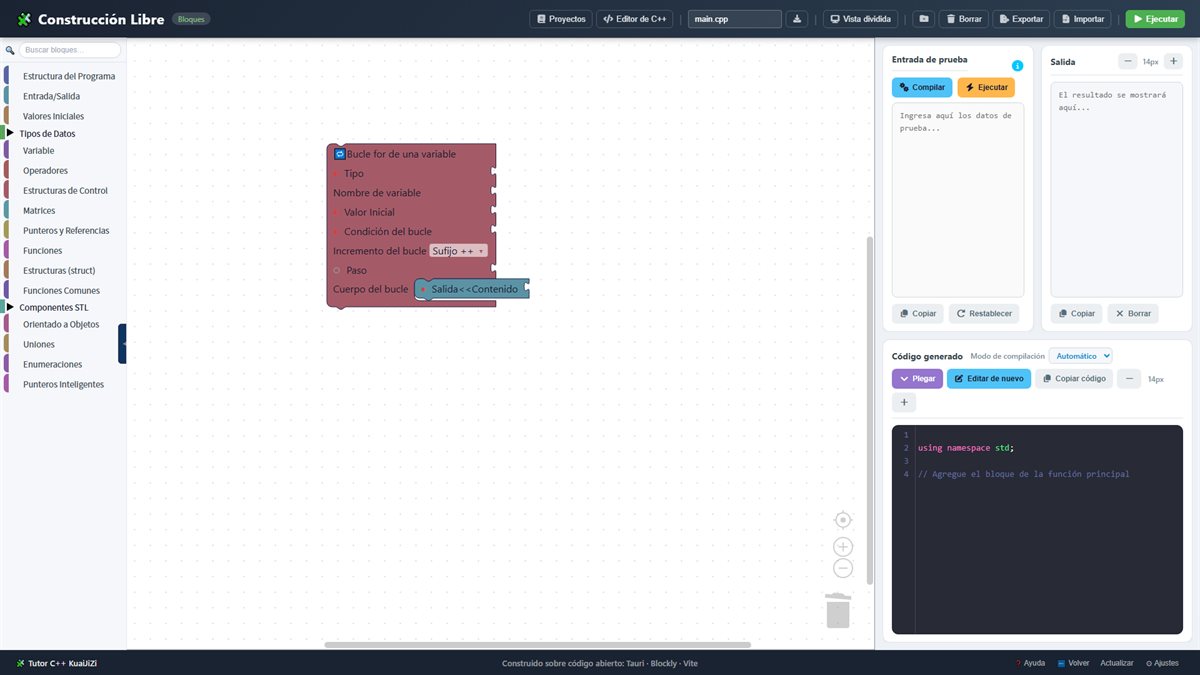Toggle Plegar to fold generated code
Image resolution: width=1200 pixels, height=675 pixels.
point(917,379)
